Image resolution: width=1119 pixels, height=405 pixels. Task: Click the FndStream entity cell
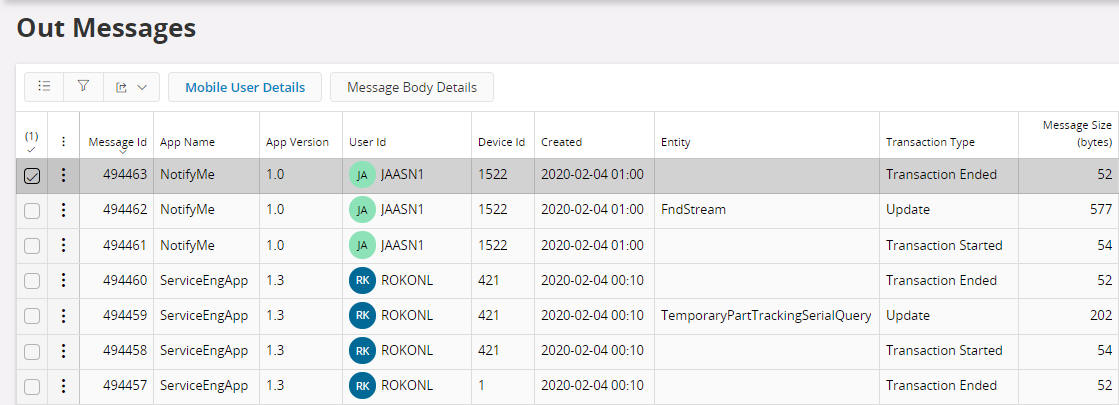point(693,210)
